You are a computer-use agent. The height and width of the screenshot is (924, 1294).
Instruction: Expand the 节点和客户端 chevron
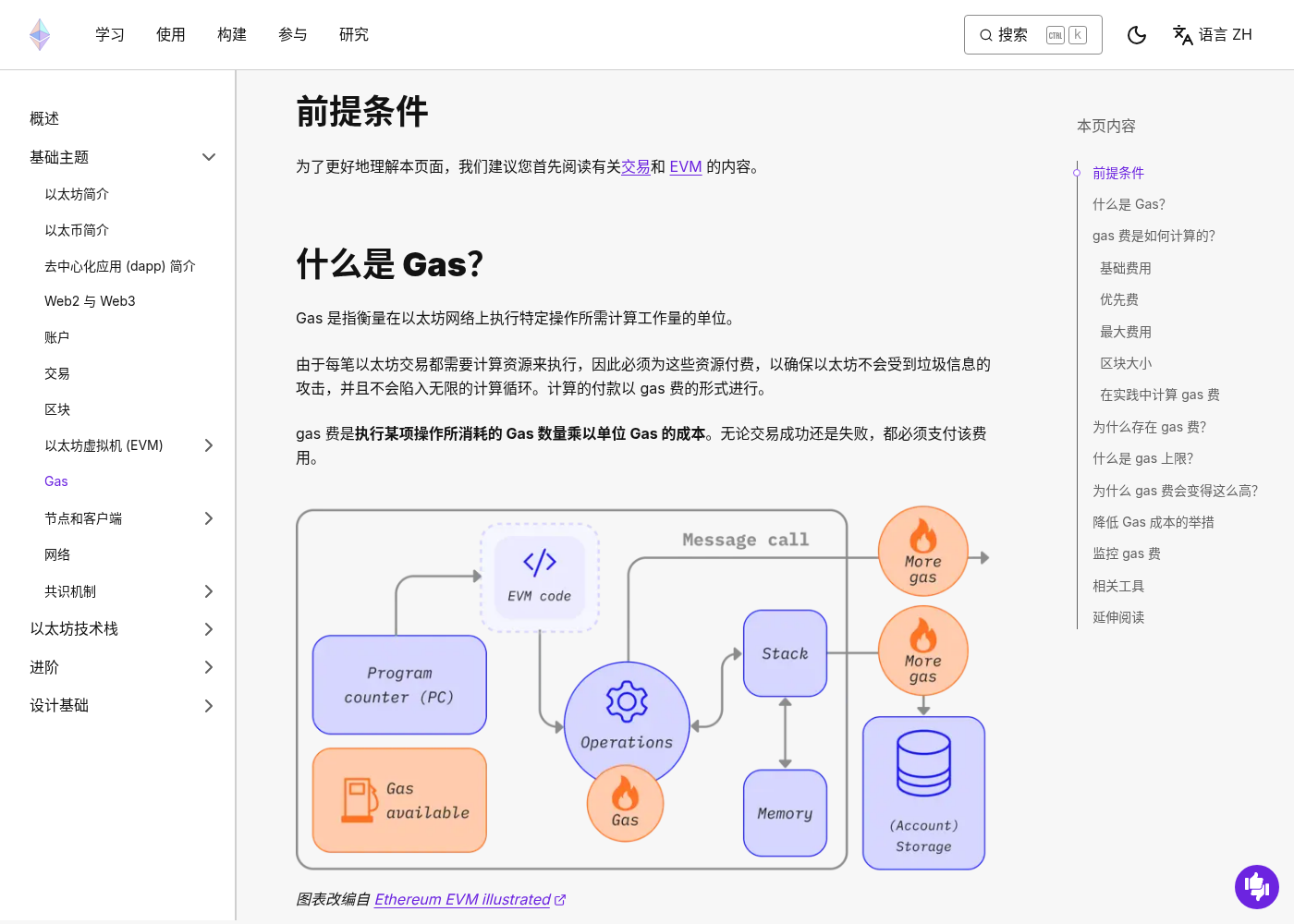209,518
